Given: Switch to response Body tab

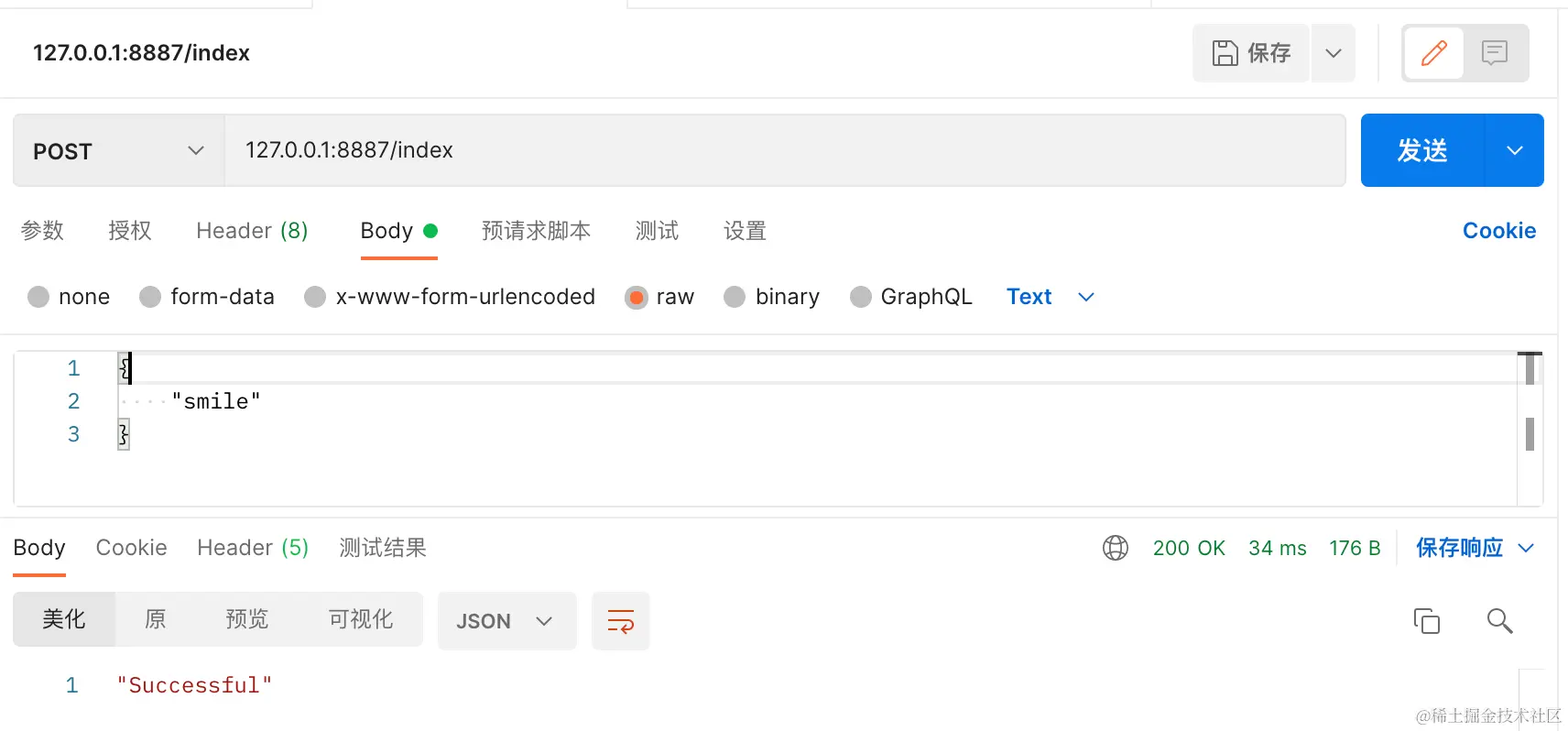Looking at the screenshot, I should pos(39,548).
